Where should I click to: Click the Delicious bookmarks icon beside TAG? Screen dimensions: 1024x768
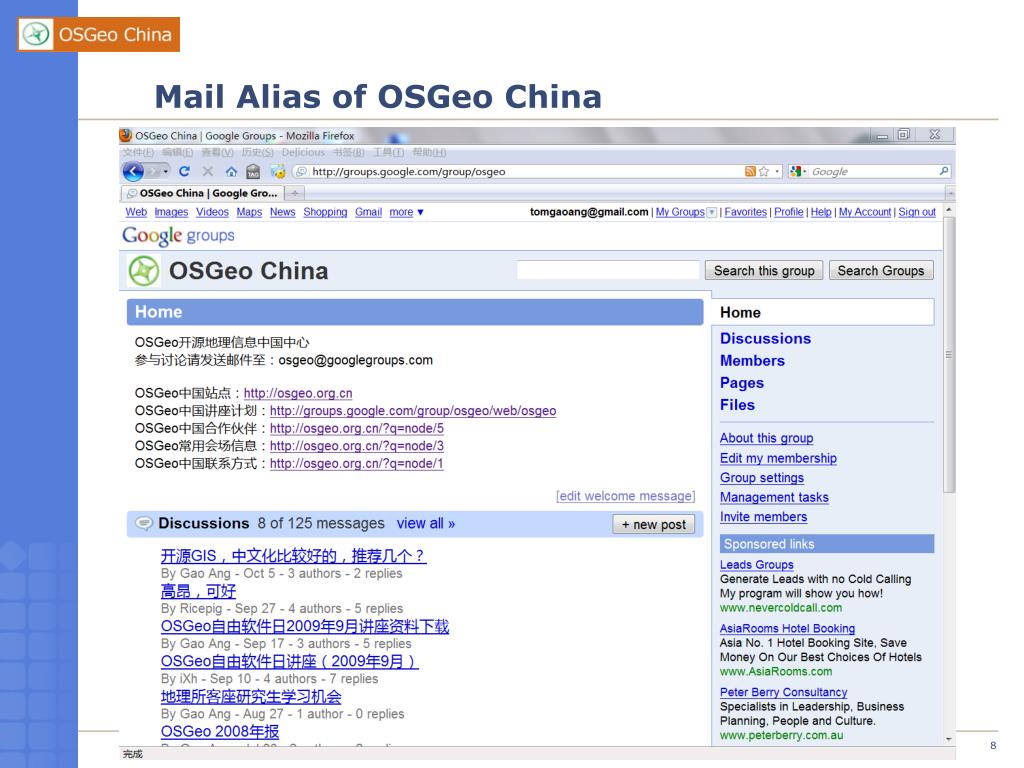pyautogui.click(x=278, y=172)
